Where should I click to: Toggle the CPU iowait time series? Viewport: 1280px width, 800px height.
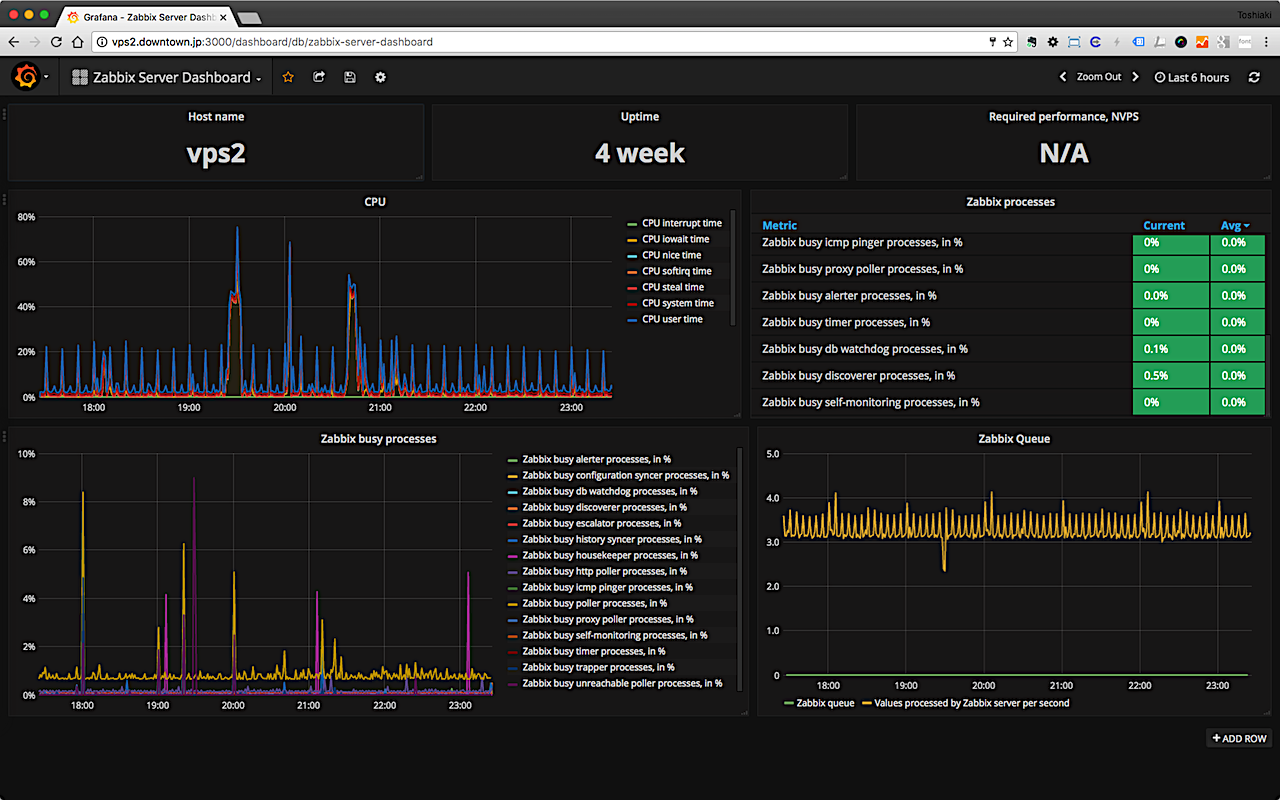[x=675, y=239]
